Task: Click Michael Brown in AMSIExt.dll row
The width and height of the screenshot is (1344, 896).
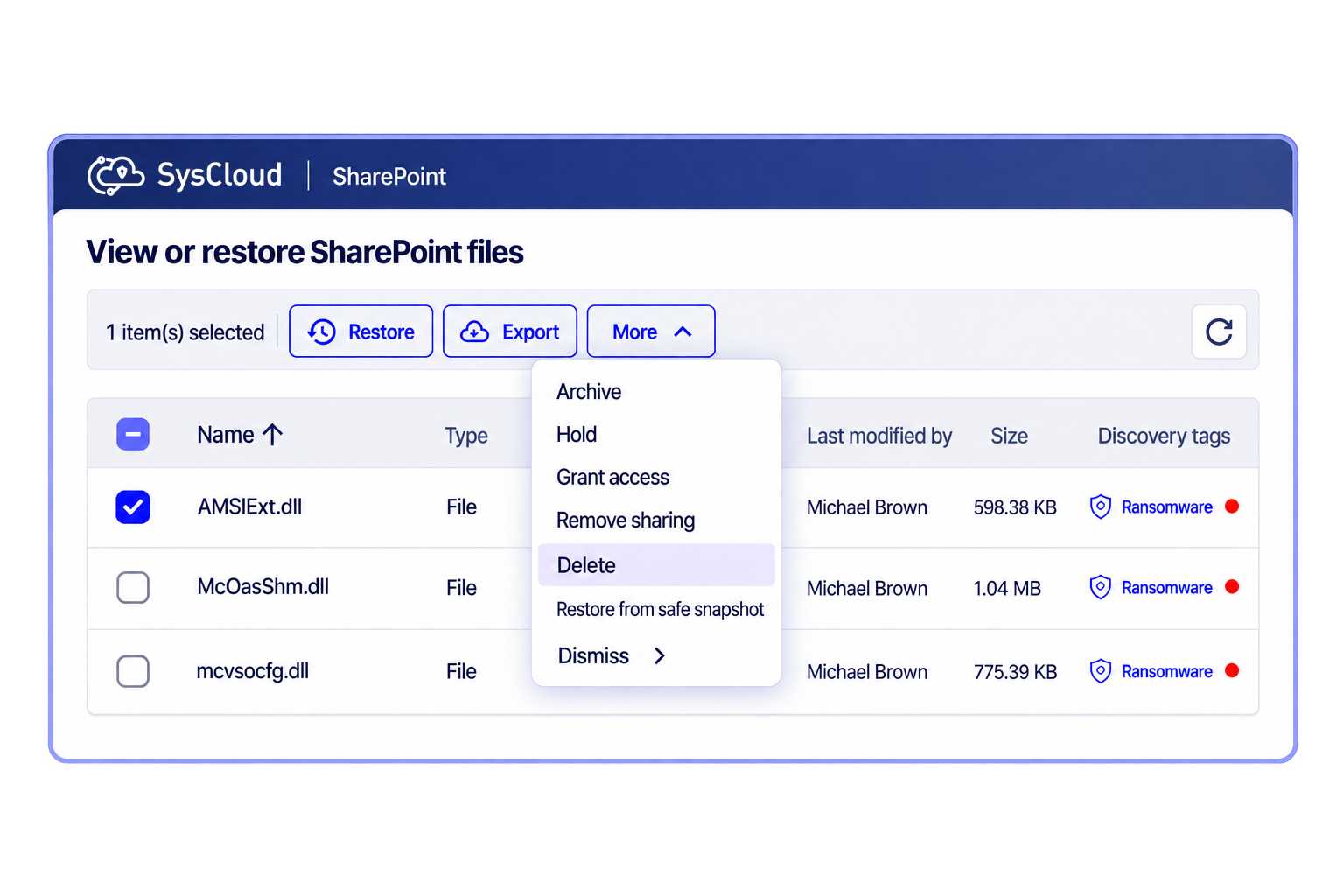Action: click(867, 507)
